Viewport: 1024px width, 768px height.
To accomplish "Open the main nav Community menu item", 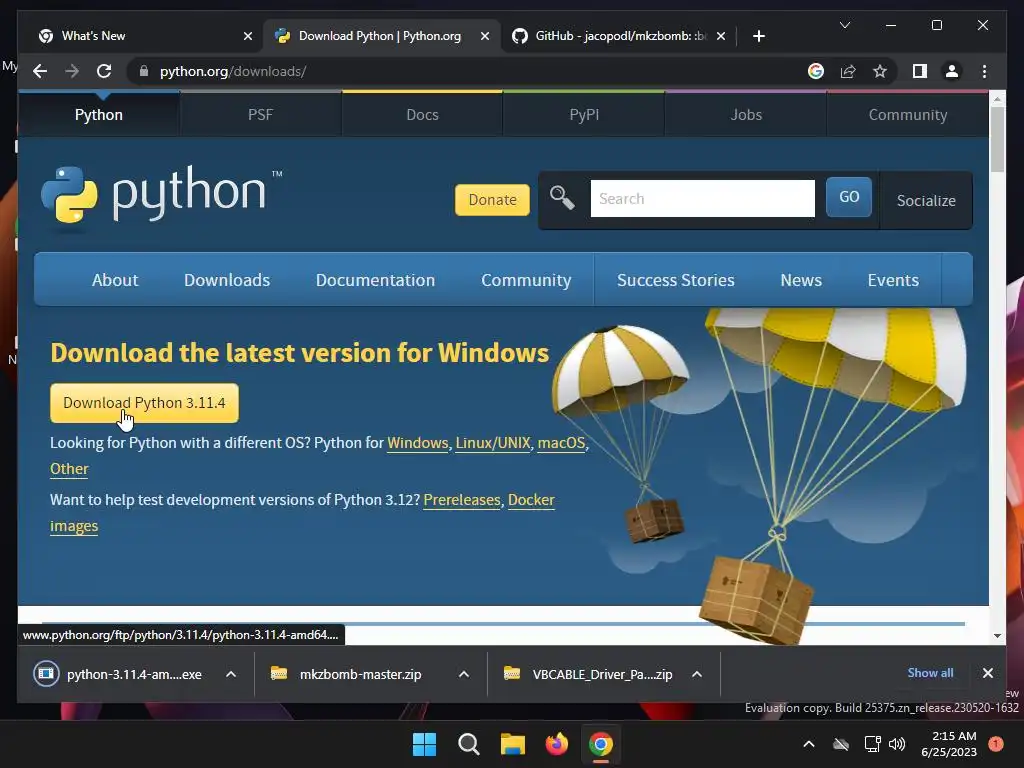I will [x=526, y=280].
